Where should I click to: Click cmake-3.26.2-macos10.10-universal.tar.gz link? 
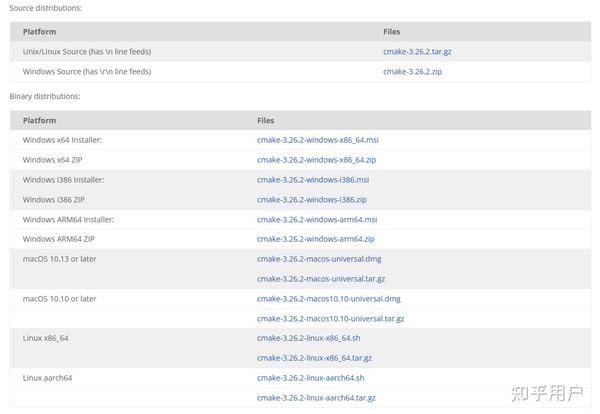[330, 318]
